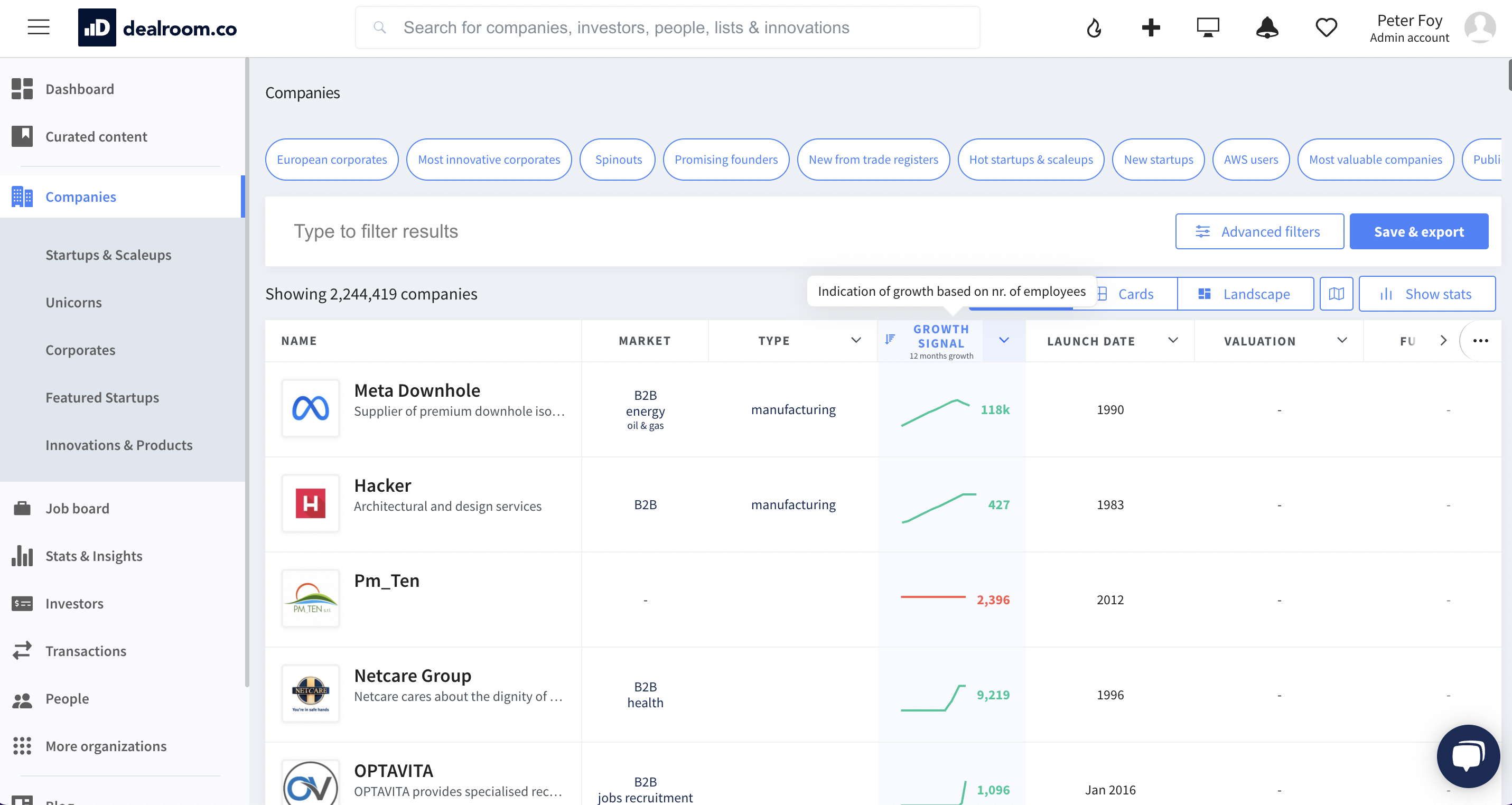Screen dimensions: 1512x805
Task: Open favorites using the heart icon
Action: 1326,27
